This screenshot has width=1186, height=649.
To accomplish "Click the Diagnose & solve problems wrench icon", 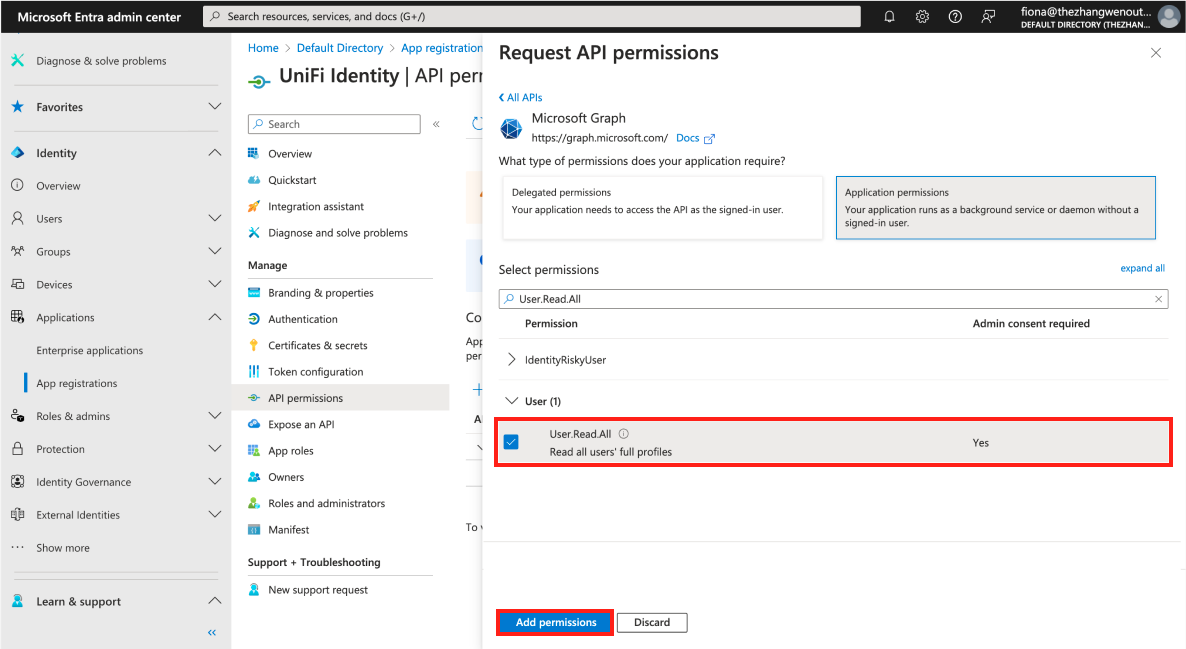I will 17,61.
